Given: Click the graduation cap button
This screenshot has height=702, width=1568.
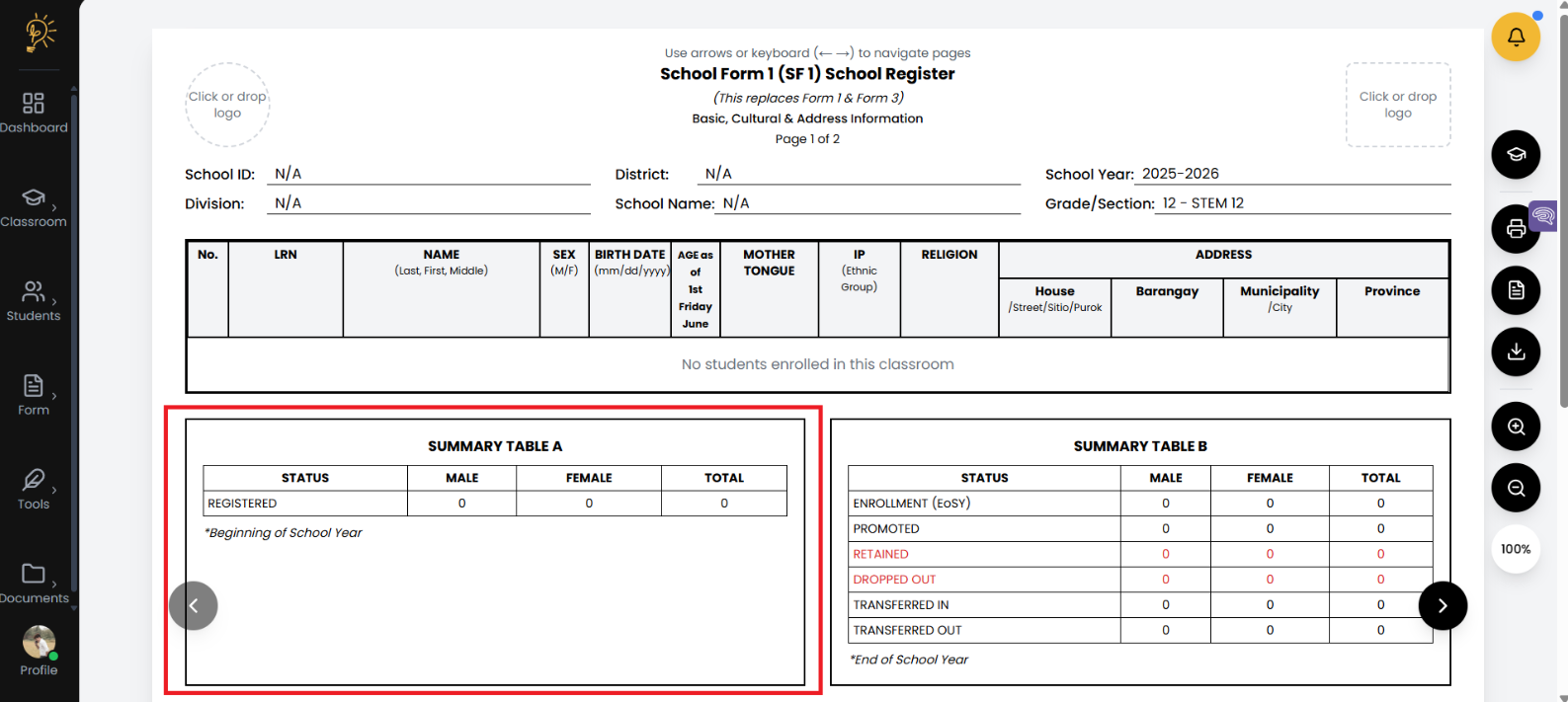Looking at the screenshot, I should point(1515,155).
